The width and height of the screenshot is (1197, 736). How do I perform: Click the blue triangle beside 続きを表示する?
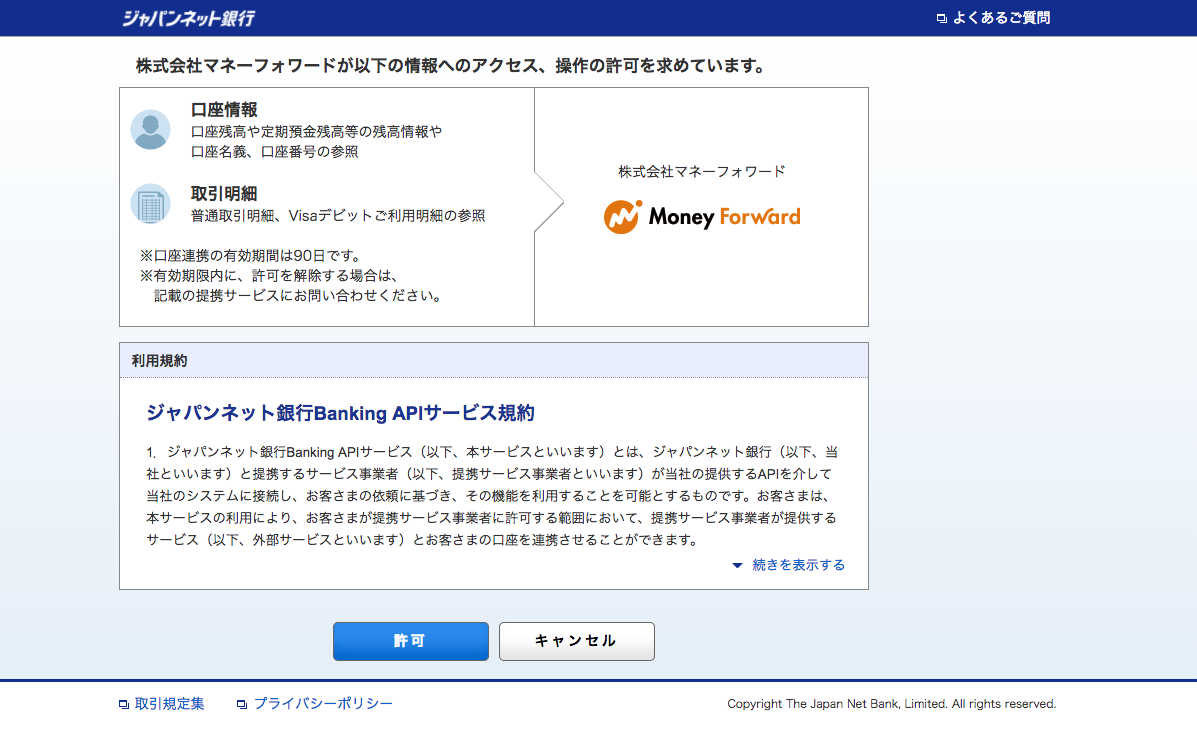tap(737, 566)
